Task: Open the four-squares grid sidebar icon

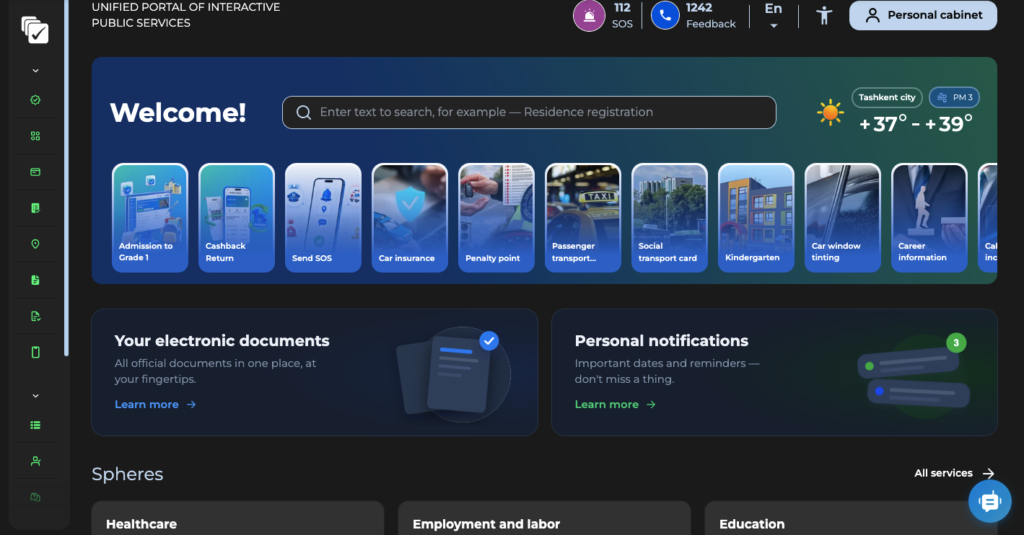Action: tap(35, 136)
